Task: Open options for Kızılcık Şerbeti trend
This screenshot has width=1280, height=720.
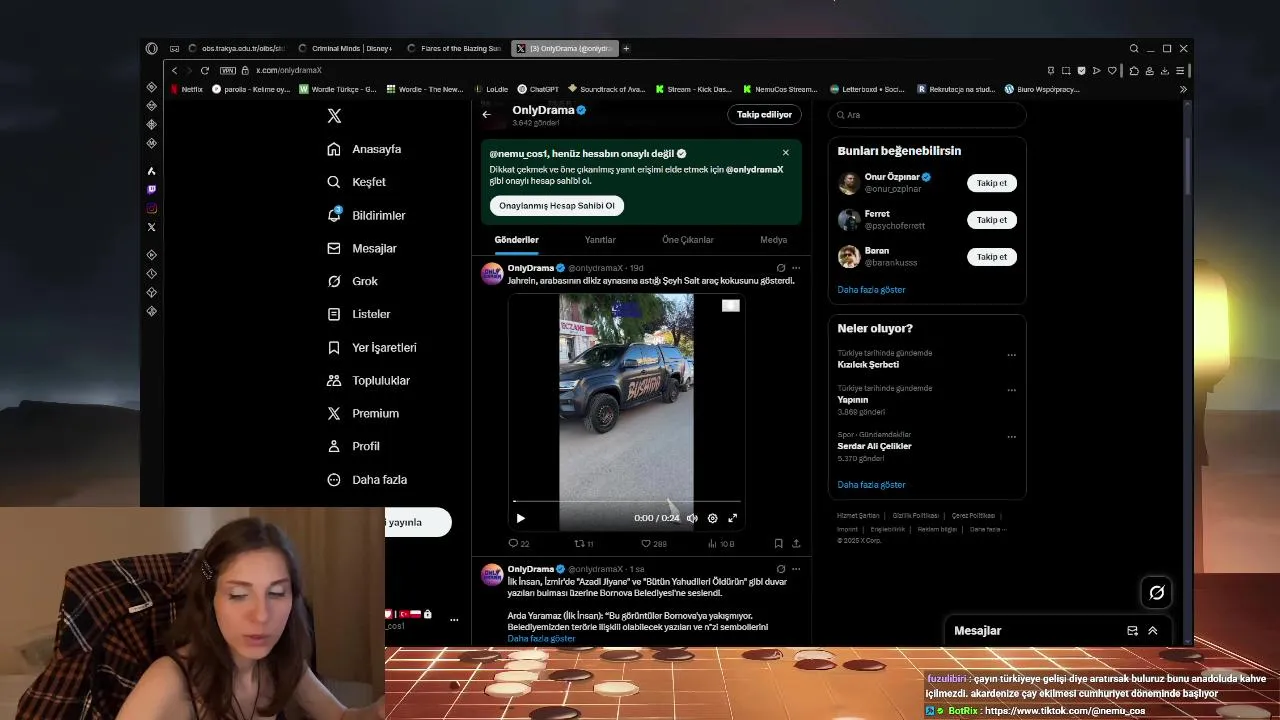Action: coord(1011,355)
